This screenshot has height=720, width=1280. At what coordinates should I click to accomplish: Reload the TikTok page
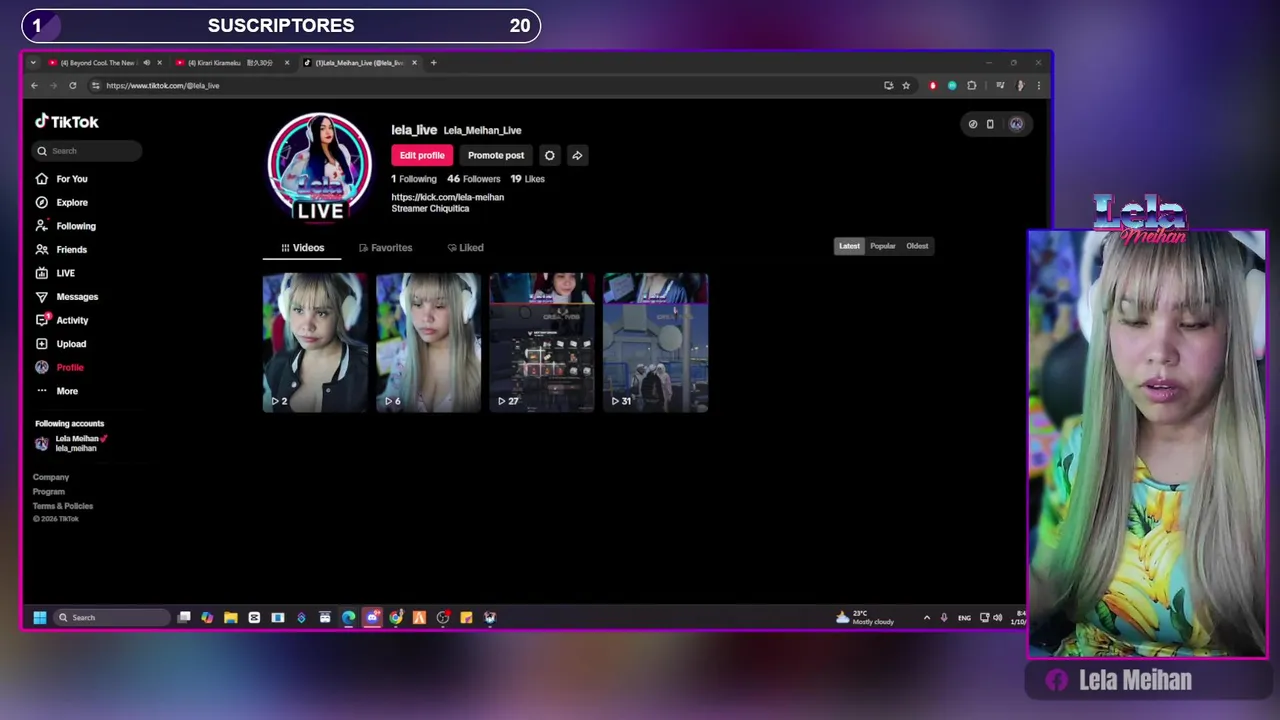click(72, 86)
